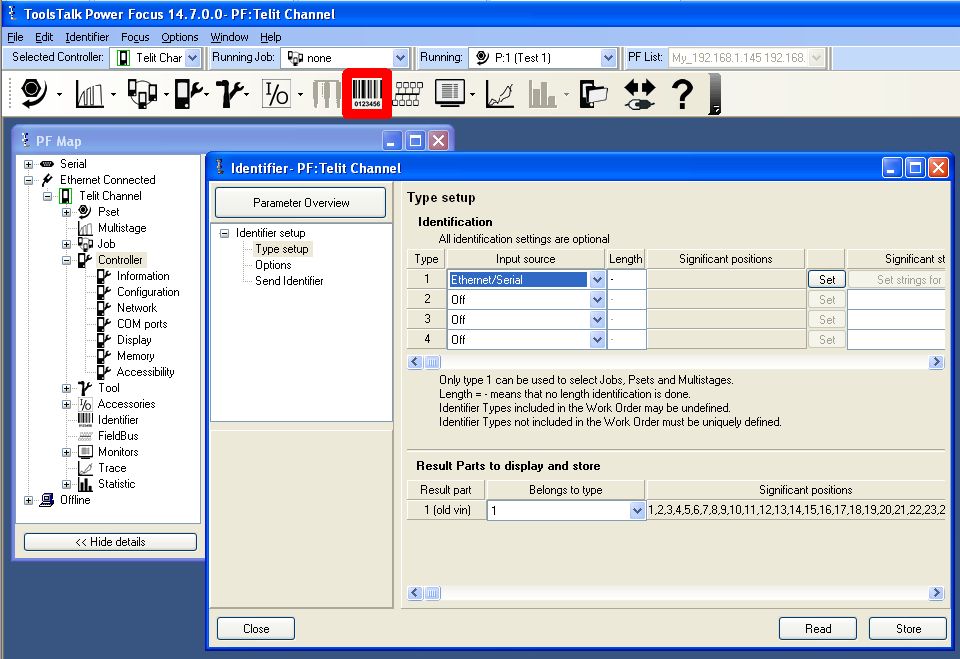Open the Focus menu
Screen dimensions: 960x659
tap(135, 37)
